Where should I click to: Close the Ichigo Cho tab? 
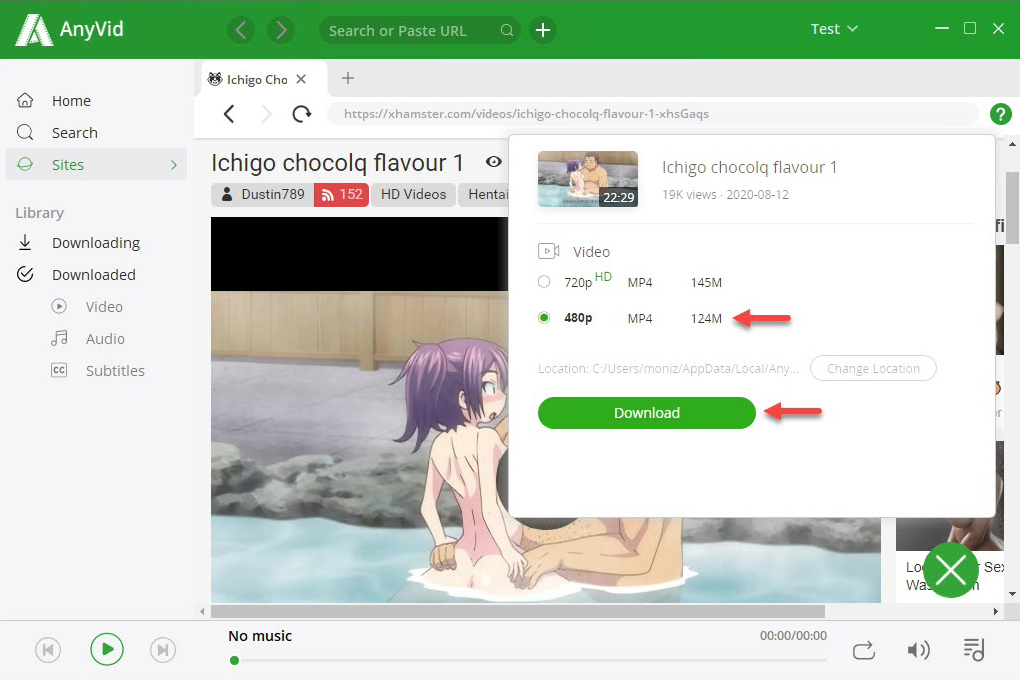[301, 79]
